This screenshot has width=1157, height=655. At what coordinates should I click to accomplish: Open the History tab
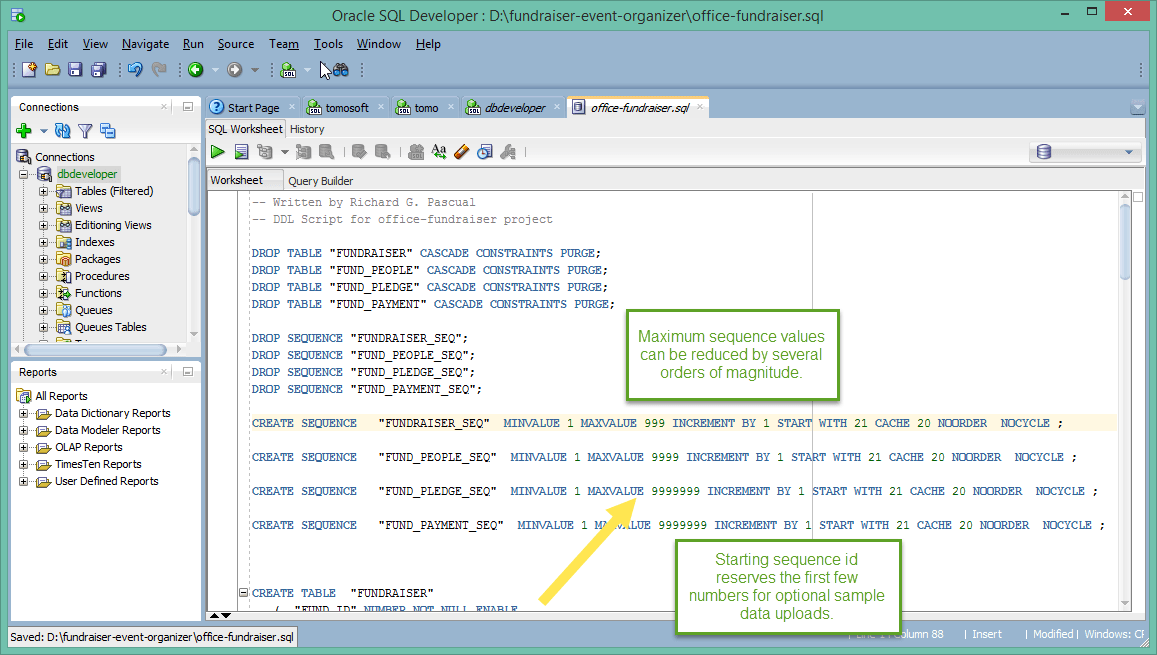coord(307,129)
